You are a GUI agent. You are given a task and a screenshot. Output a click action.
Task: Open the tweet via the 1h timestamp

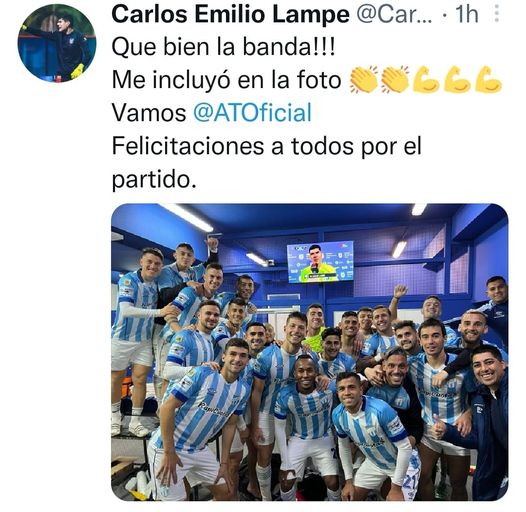(x=466, y=14)
